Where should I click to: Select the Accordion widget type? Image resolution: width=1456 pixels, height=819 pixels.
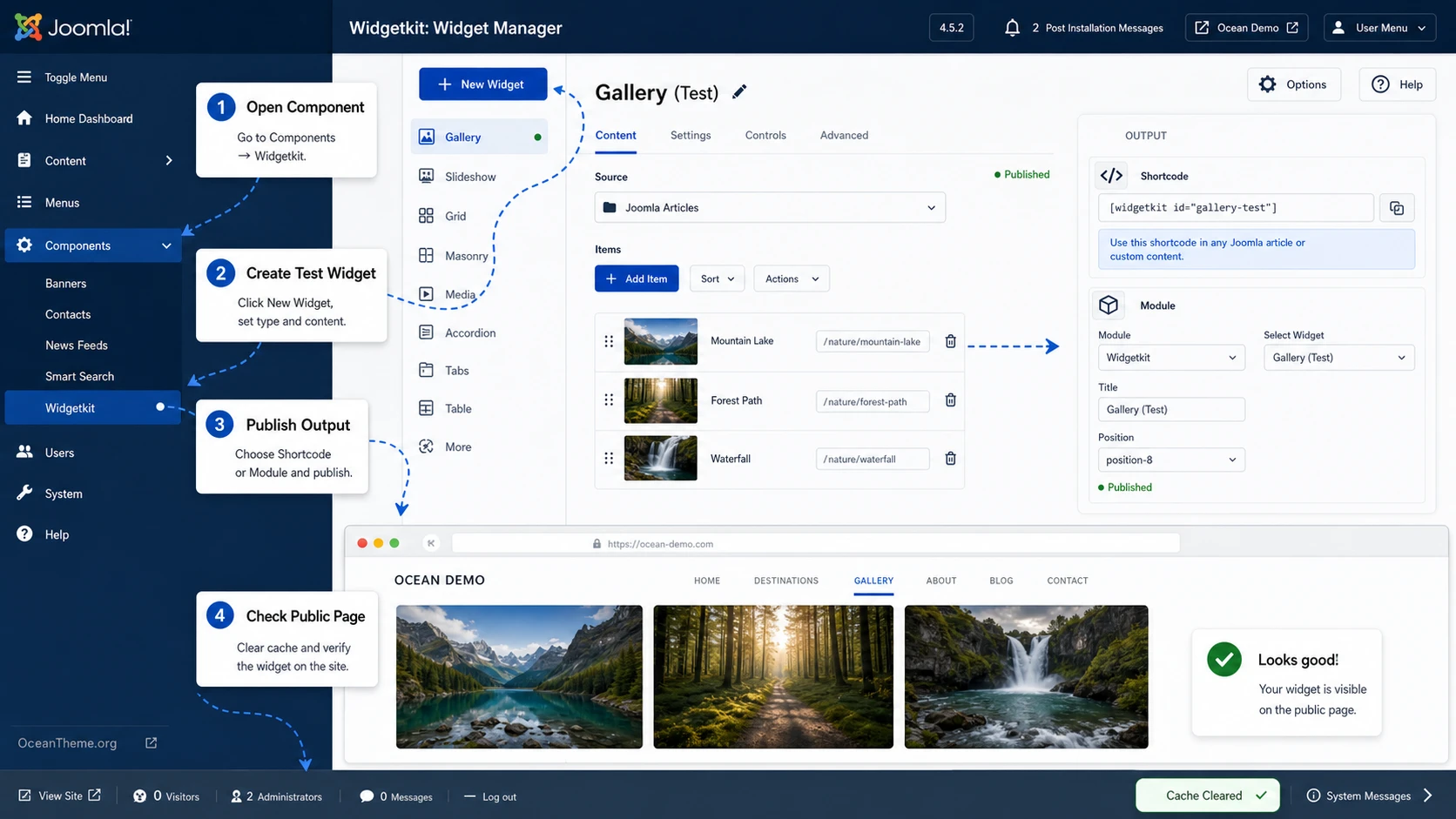[x=457, y=332]
